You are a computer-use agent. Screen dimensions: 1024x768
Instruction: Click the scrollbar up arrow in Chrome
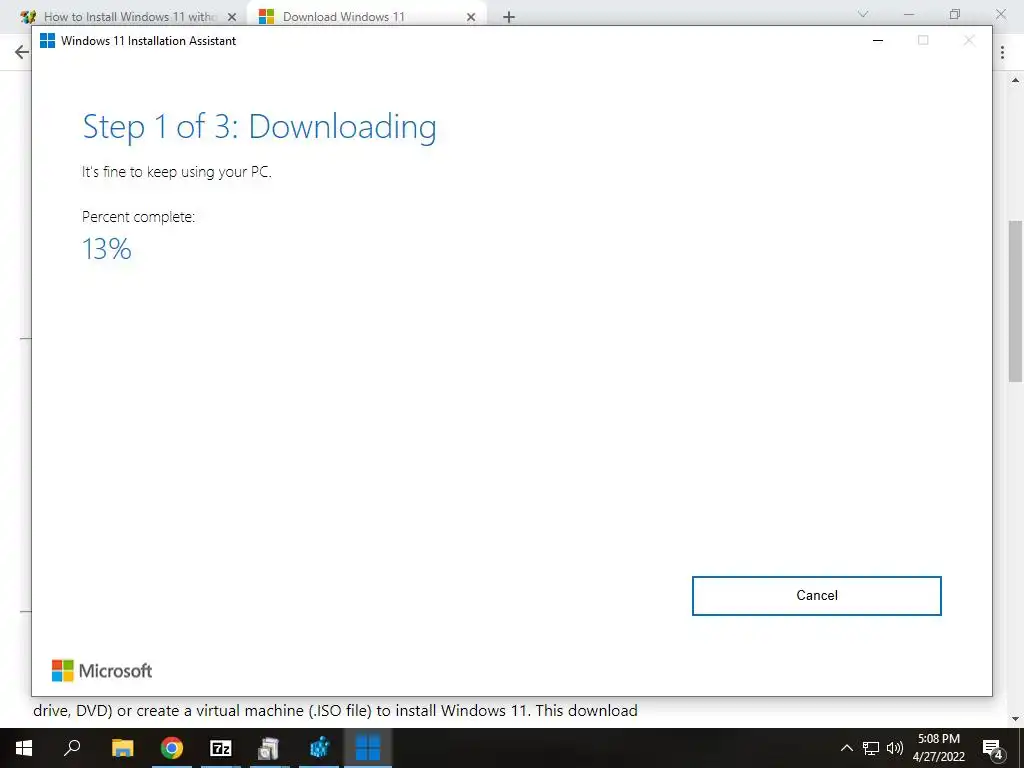[1015, 80]
